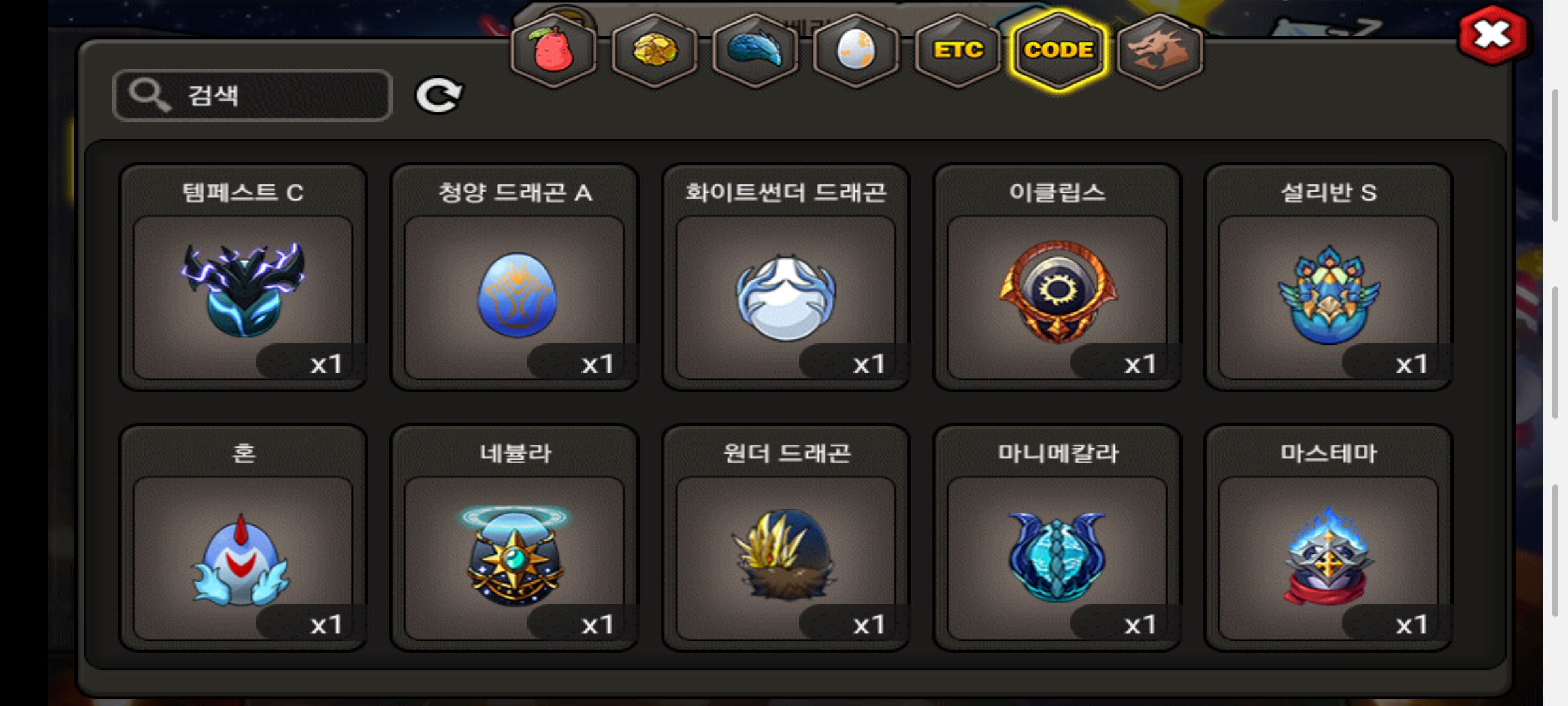Switch to the ETC tab
This screenshot has width=1568, height=706.
(957, 50)
